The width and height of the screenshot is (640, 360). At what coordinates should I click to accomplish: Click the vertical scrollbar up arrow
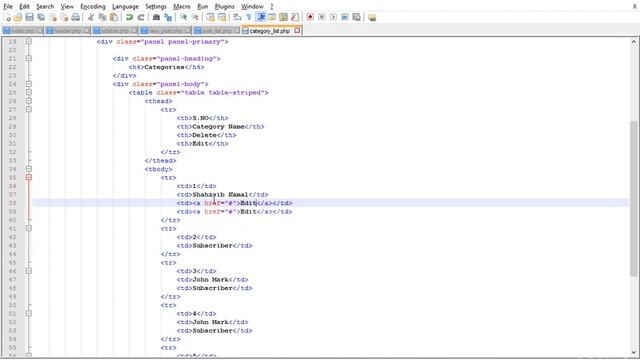click(x=633, y=42)
